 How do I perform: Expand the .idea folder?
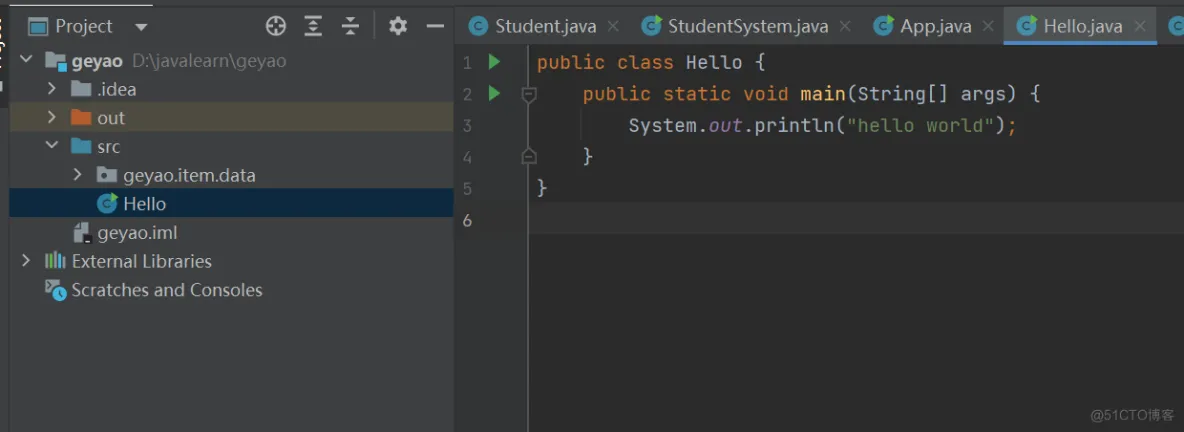[x=51, y=89]
